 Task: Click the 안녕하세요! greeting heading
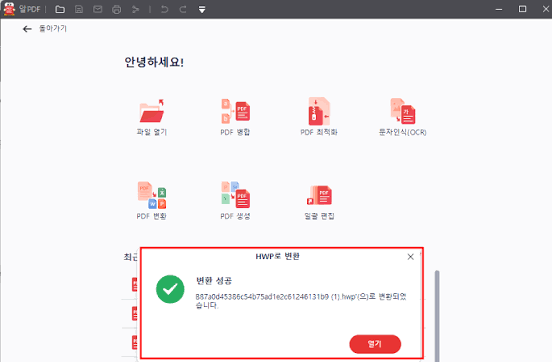(x=154, y=62)
